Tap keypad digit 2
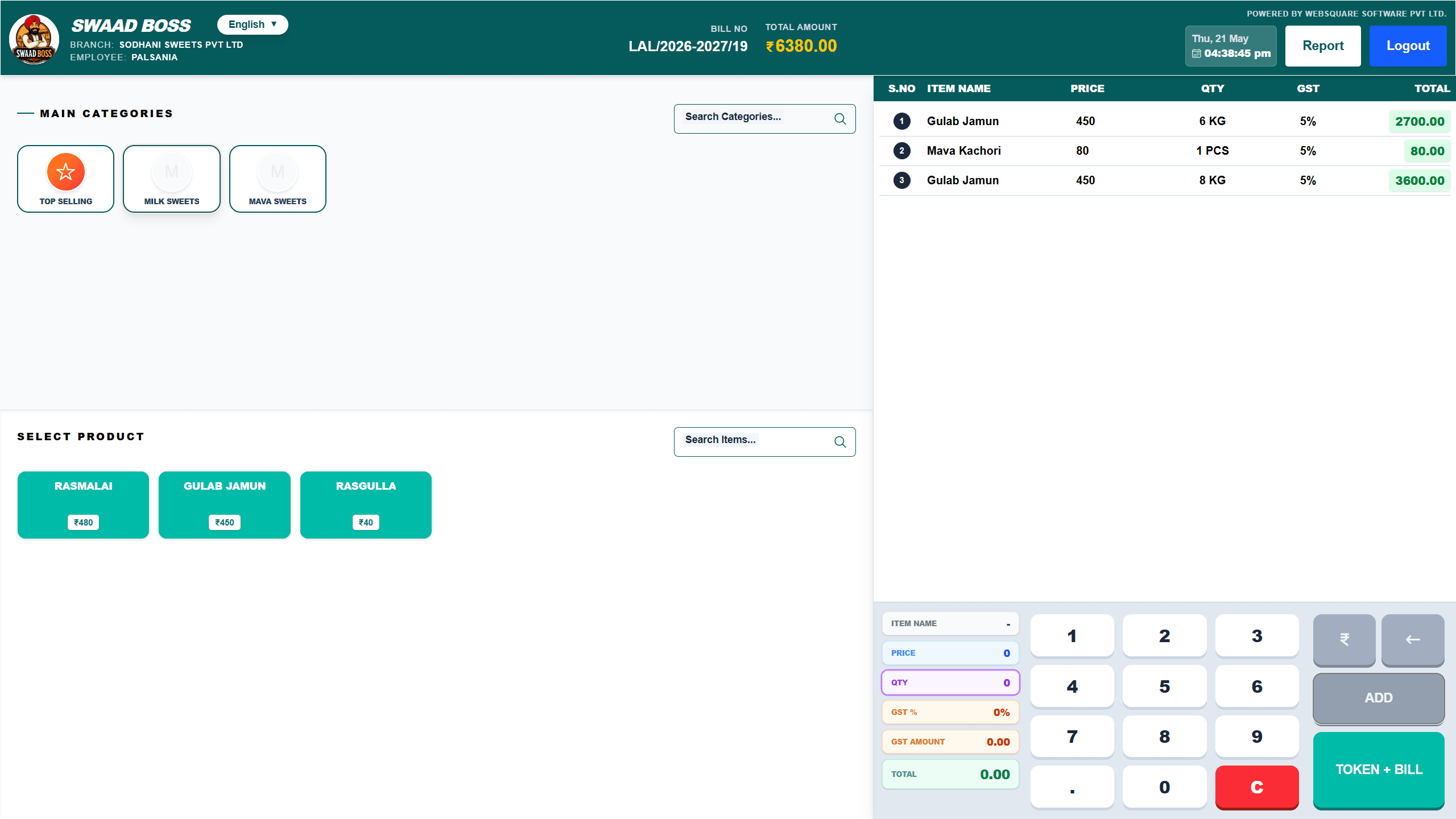Screen dimensions: 1456x819 point(1165,636)
